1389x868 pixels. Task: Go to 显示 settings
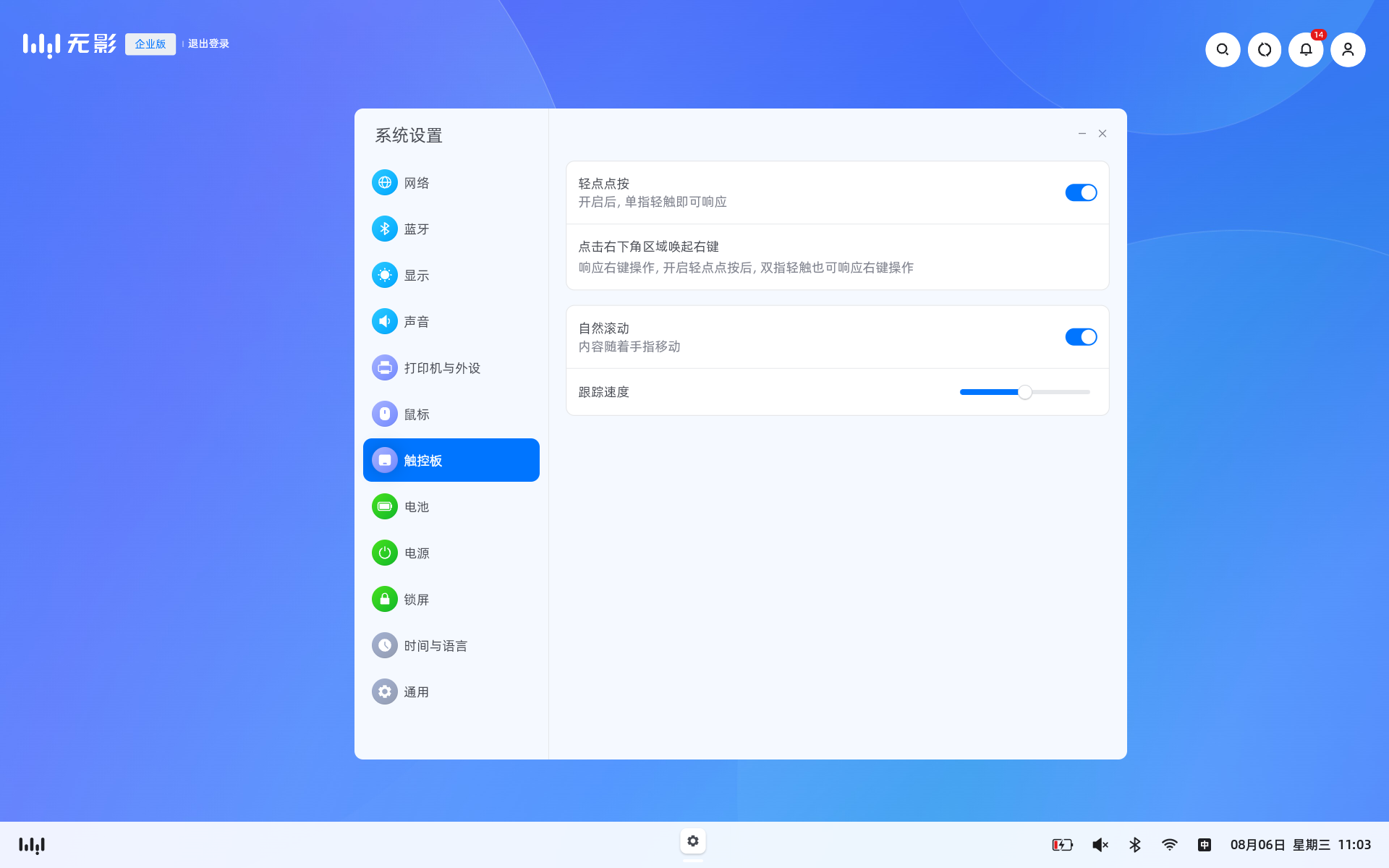tap(451, 275)
